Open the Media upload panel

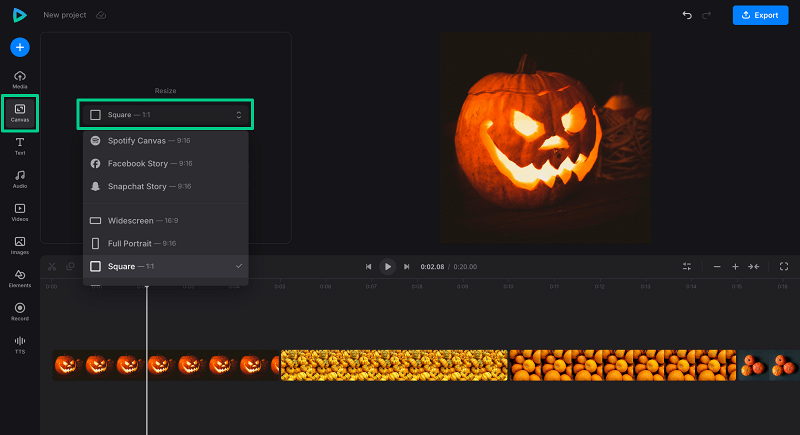pyautogui.click(x=20, y=79)
